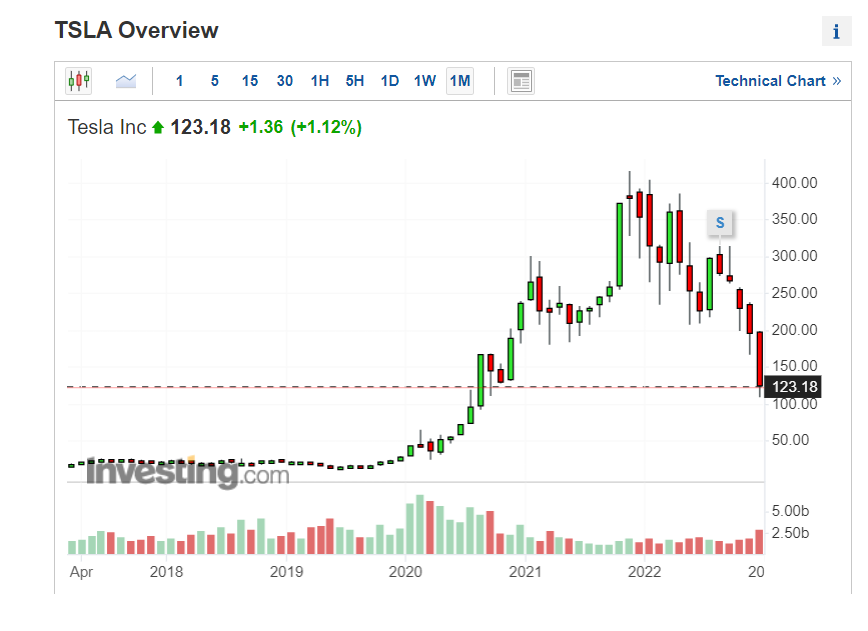Select the 15 minute interval
This screenshot has height=631, width=868.
(x=250, y=81)
